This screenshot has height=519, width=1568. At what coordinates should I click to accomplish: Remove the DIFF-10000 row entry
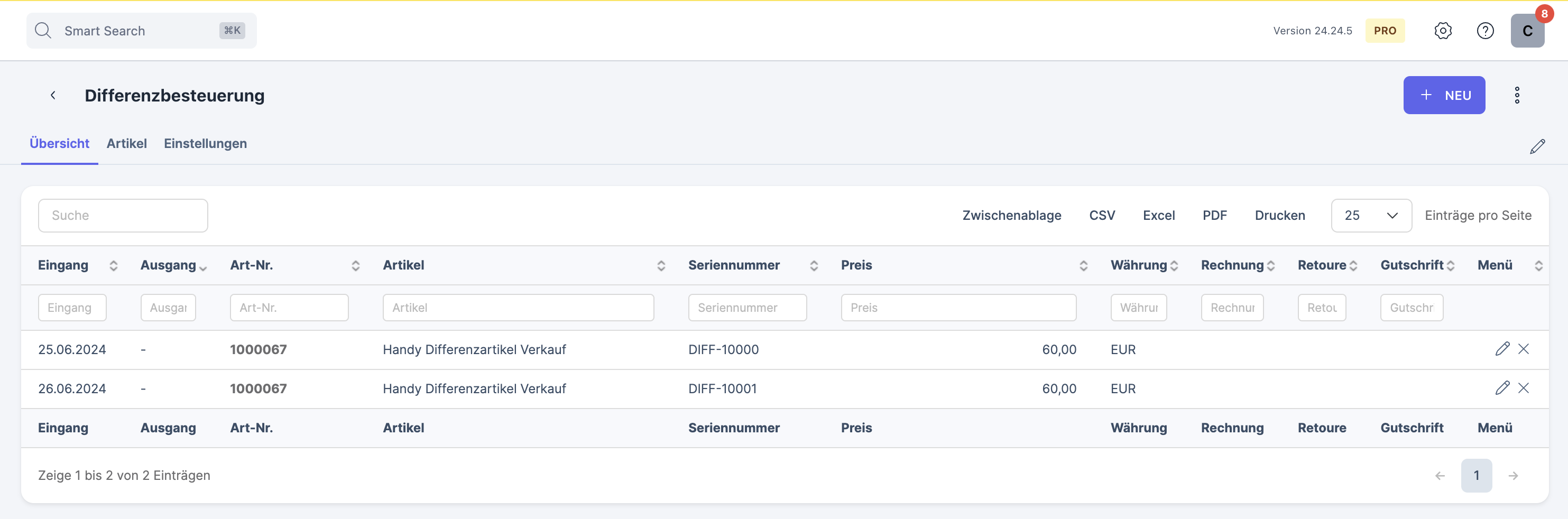click(1523, 349)
